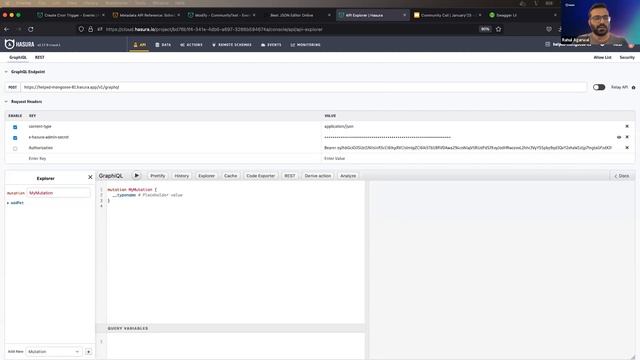Open the Allow List link
This screenshot has width=640, height=360.
click(x=602, y=58)
